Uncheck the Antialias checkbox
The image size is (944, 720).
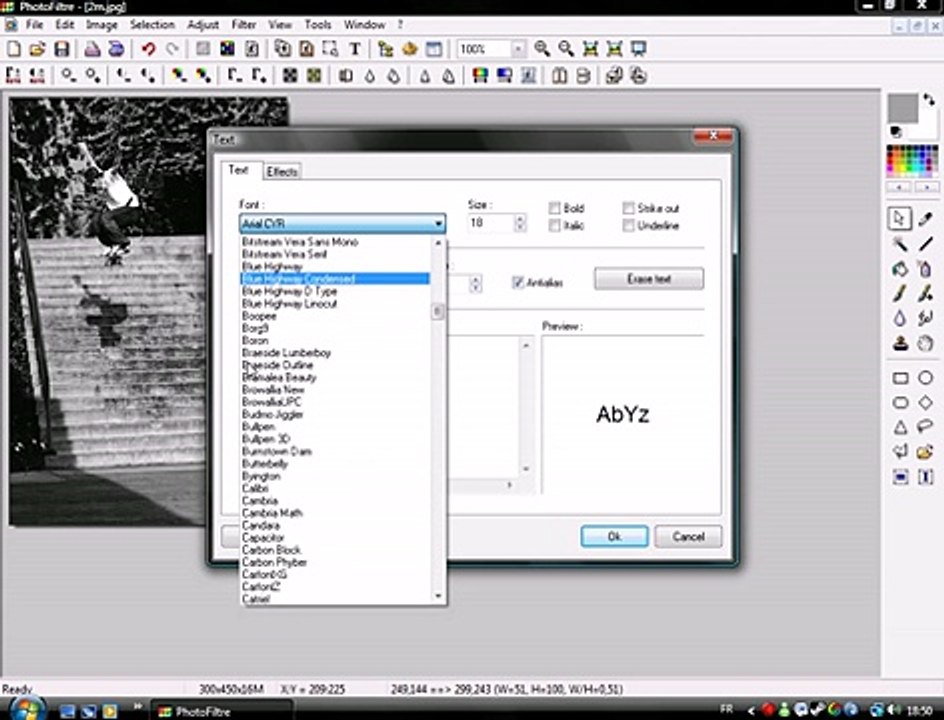[x=518, y=282]
